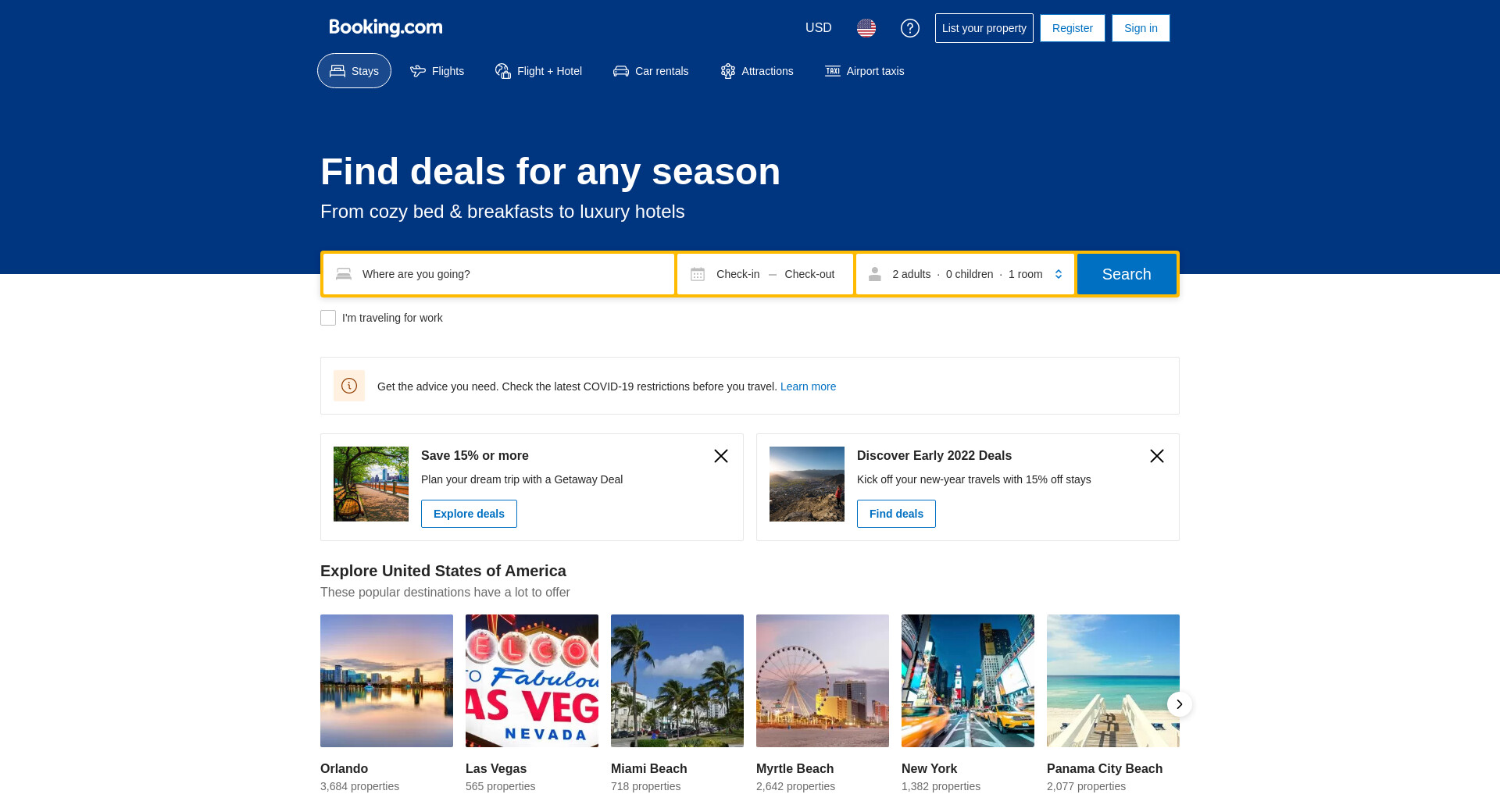Open the language flag selector
Screen dimensions: 1500x812
(x=866, y=28)
